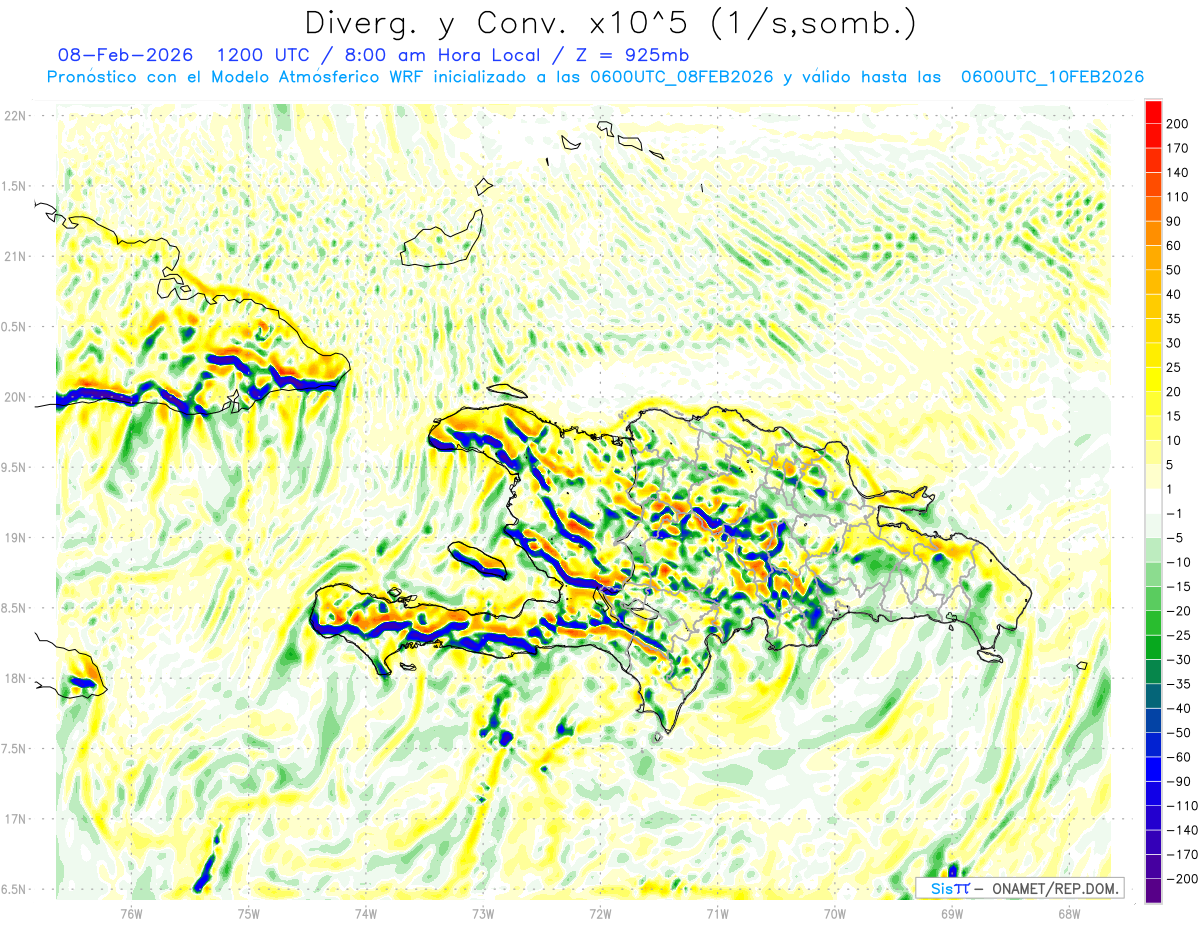Click the colorbar value 90
Image resolution: width=1200 pixels, height=927 pixels.
[1175, 222]
